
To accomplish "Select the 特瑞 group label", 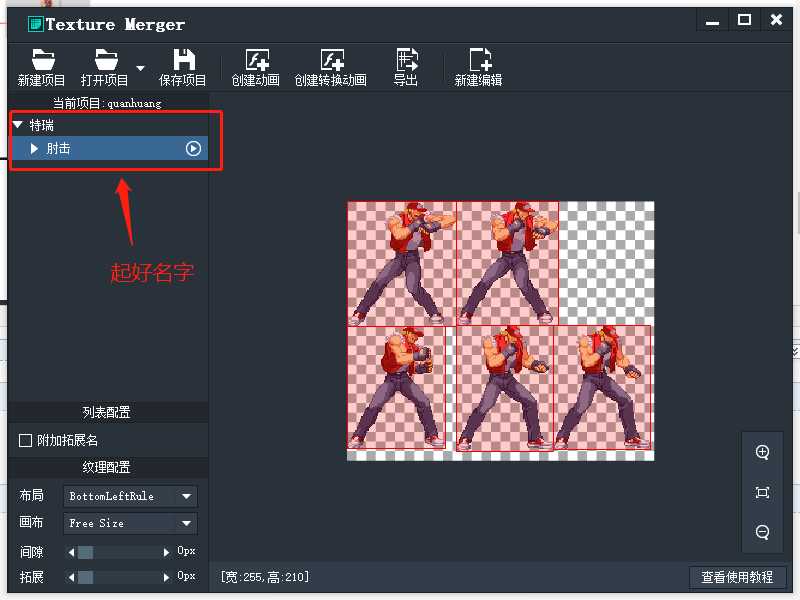I will (x=42, y=125).
